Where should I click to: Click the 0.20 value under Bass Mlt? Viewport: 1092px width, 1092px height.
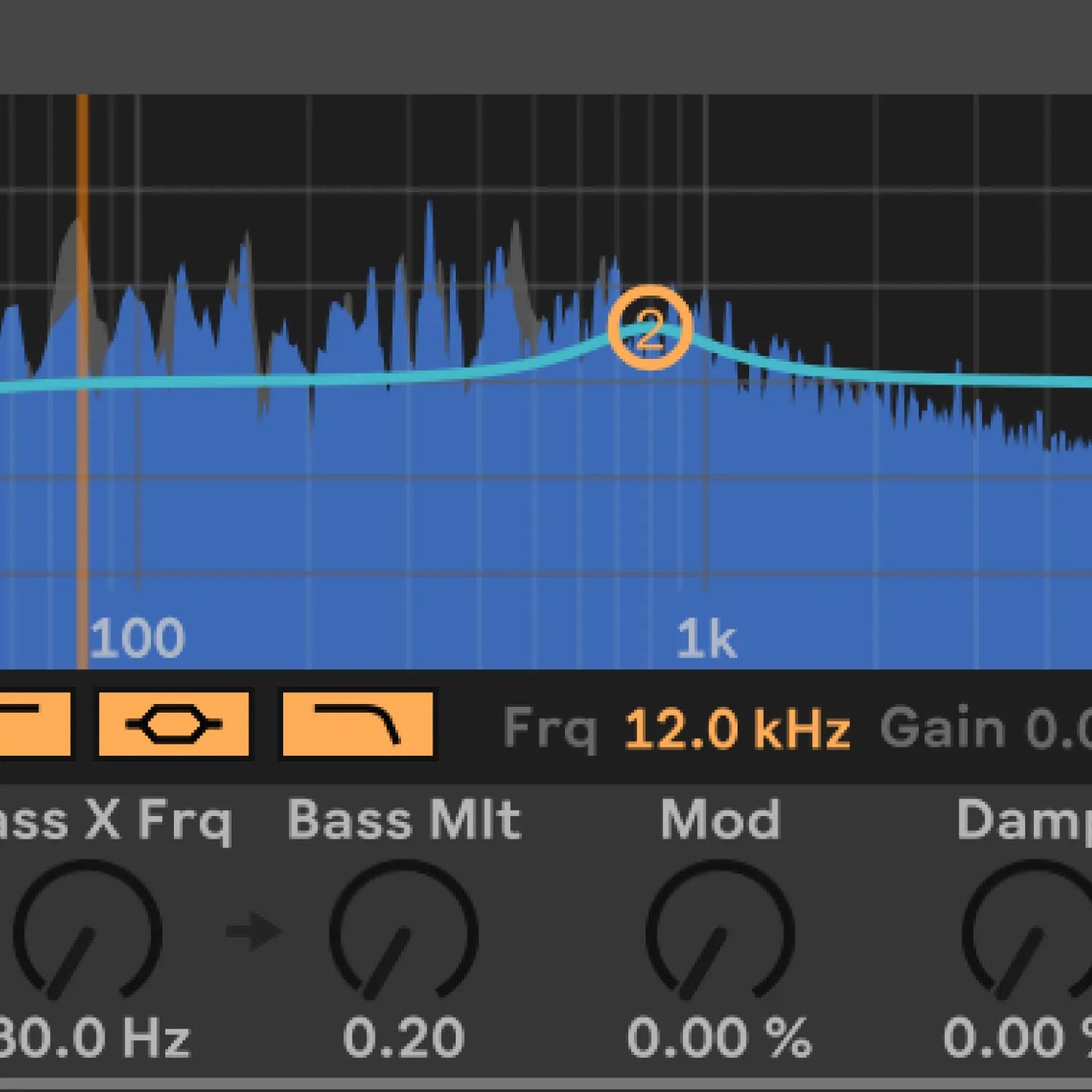pos(403,1037)
